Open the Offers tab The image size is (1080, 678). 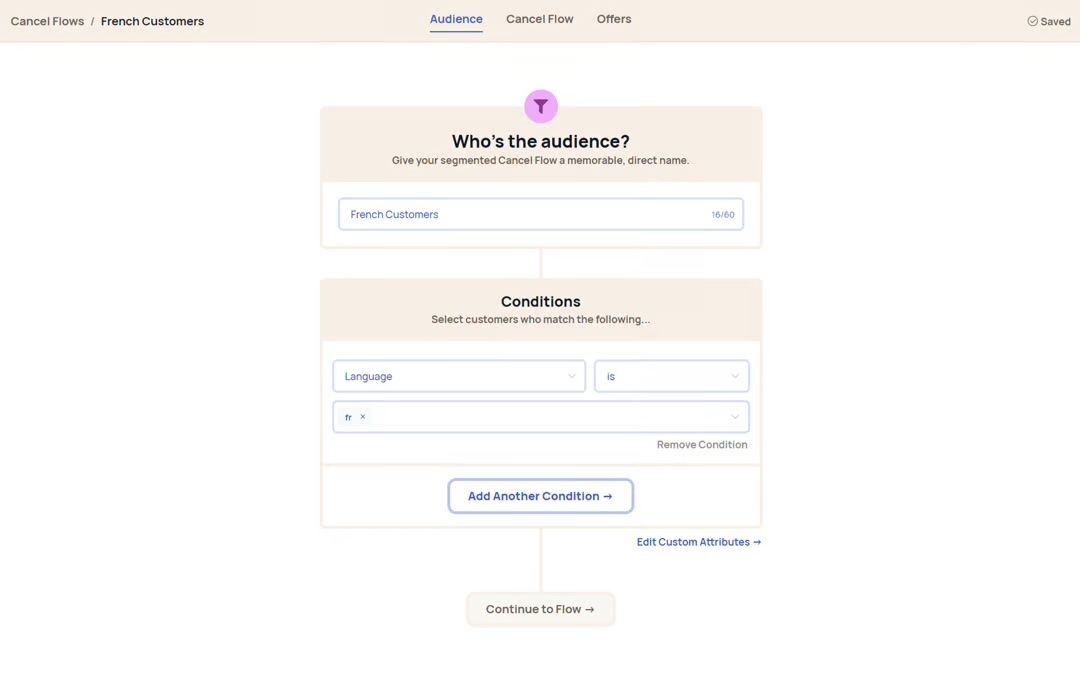coord(614,19)
